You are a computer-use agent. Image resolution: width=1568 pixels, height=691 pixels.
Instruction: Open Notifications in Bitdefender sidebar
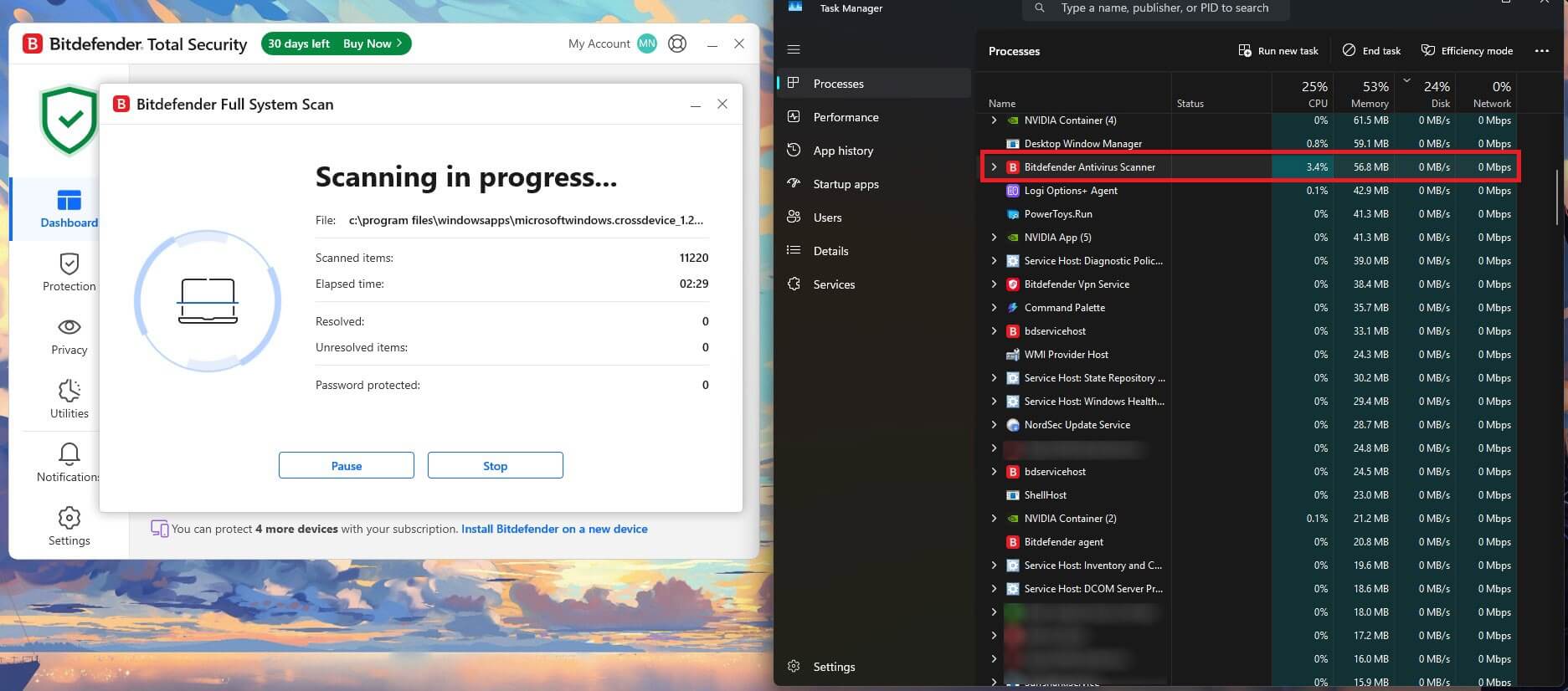coord(69,463)
